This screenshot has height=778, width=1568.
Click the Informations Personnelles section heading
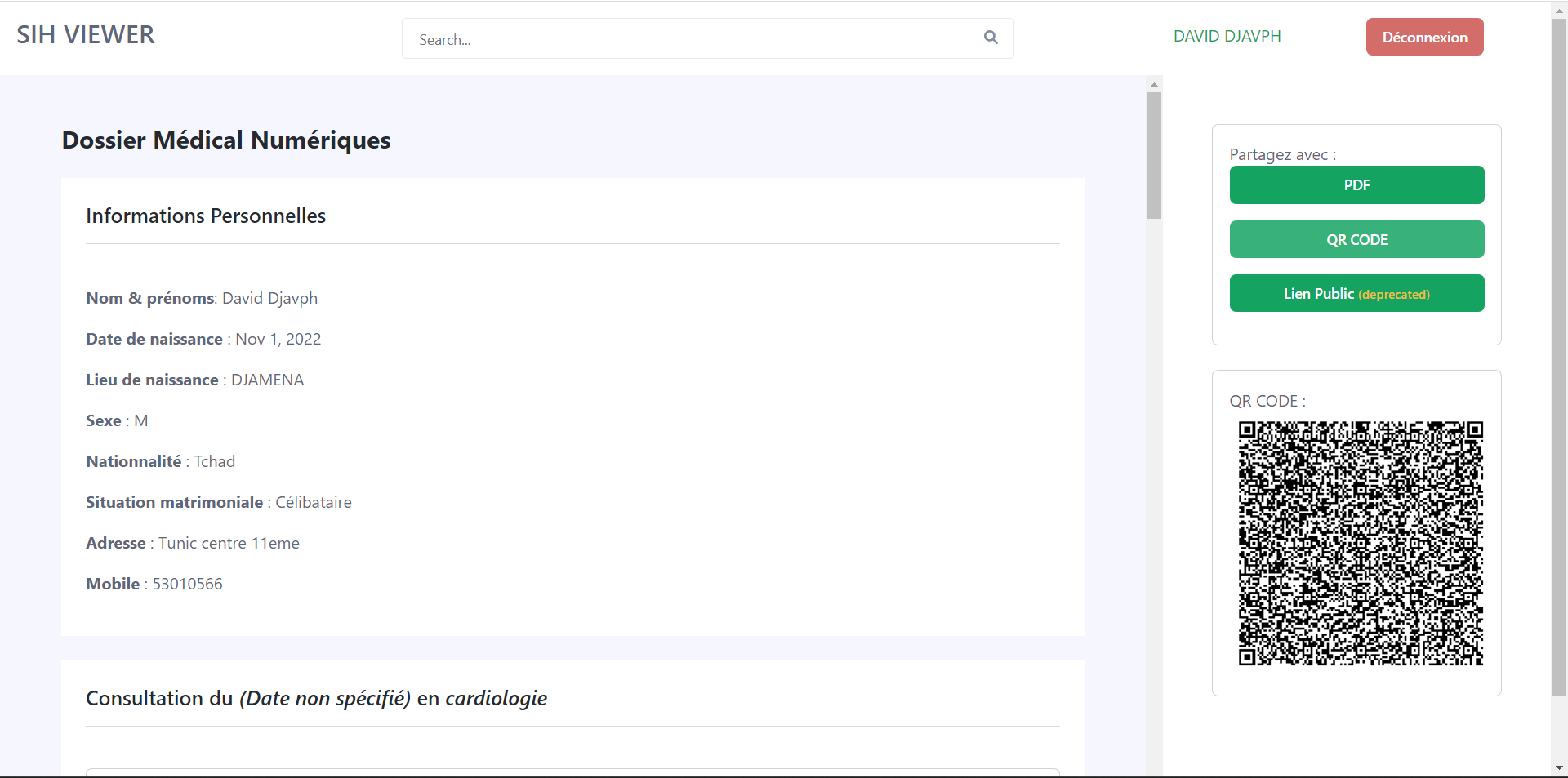click(206, 216)
